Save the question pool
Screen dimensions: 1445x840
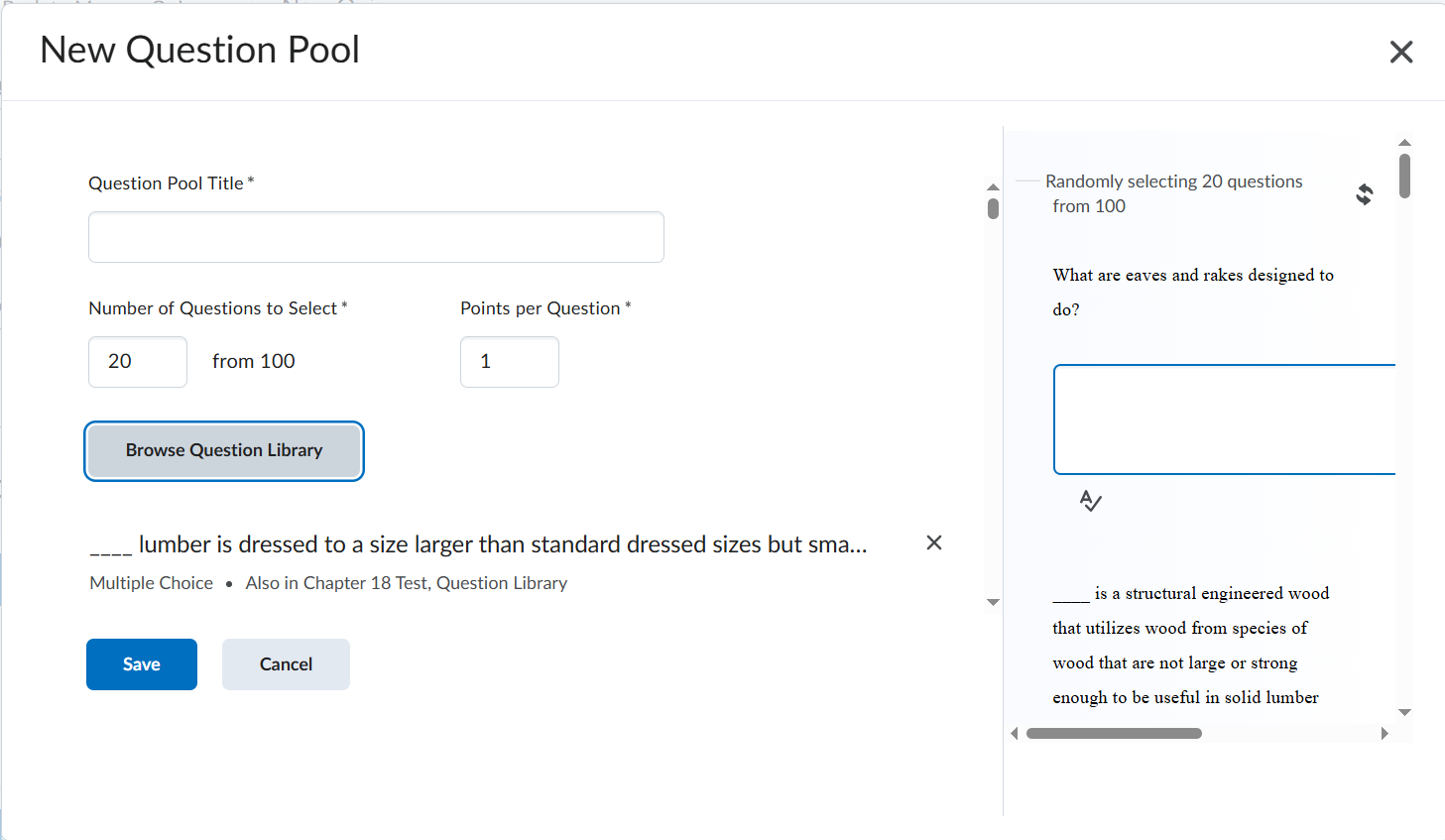[x=141, y=664]
